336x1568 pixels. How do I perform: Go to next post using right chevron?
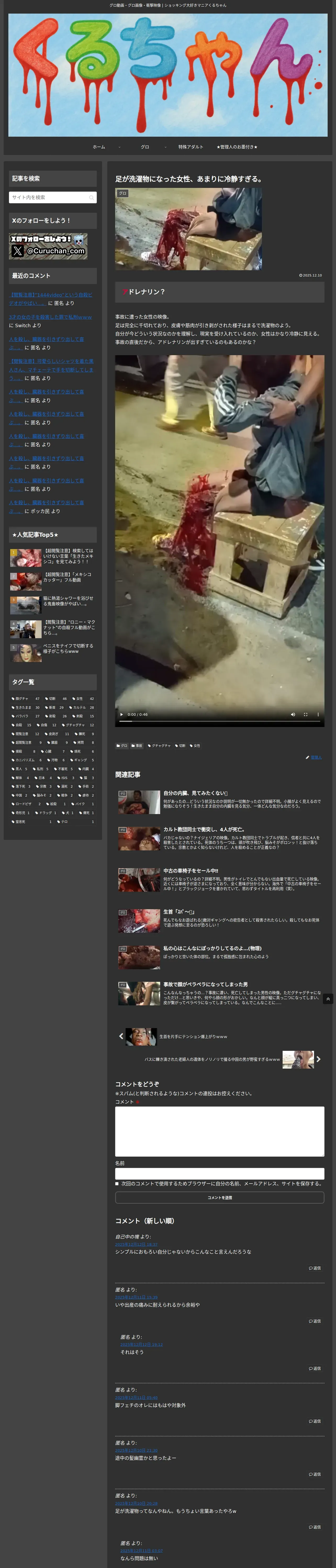pos(318,1059)
